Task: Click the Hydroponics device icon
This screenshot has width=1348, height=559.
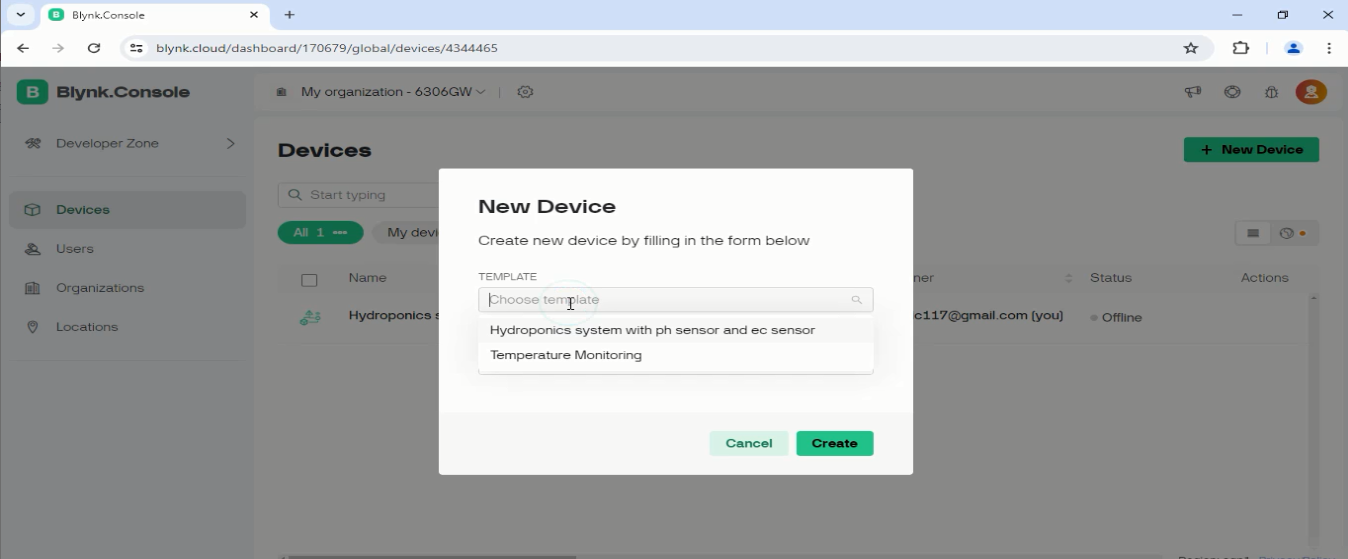Action: [x=310, y=317]
